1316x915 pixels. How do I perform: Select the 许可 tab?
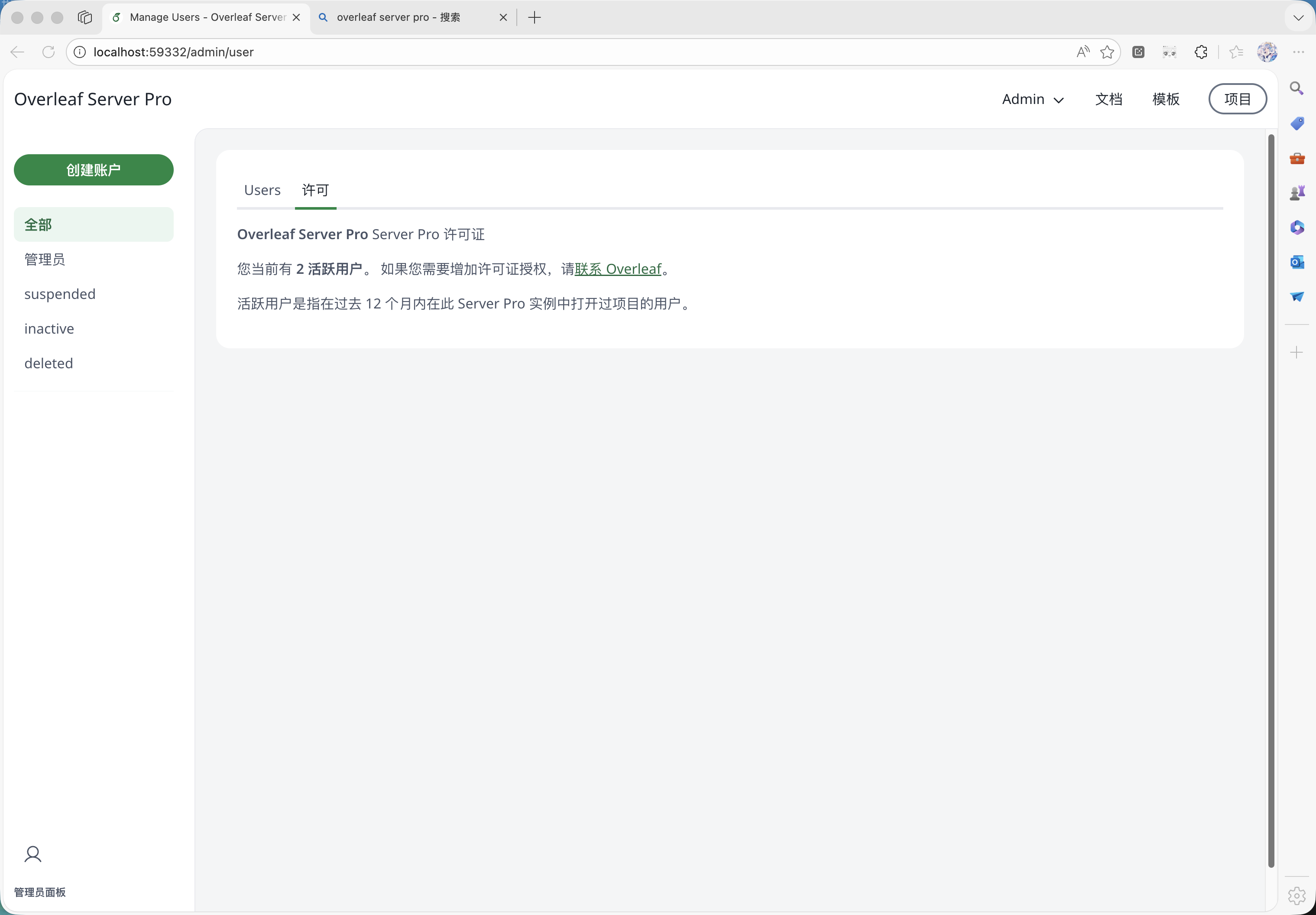pos(315,190)
